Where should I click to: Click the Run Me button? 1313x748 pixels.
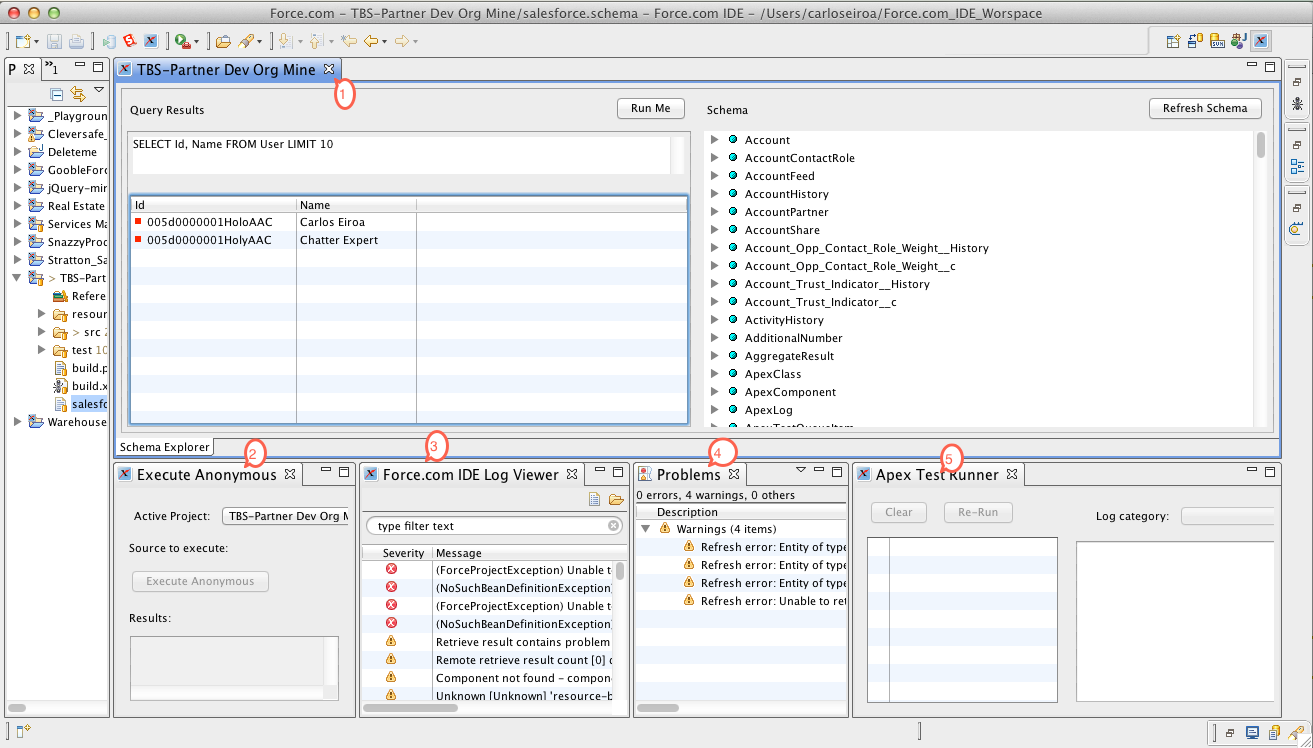coord(651,108)
